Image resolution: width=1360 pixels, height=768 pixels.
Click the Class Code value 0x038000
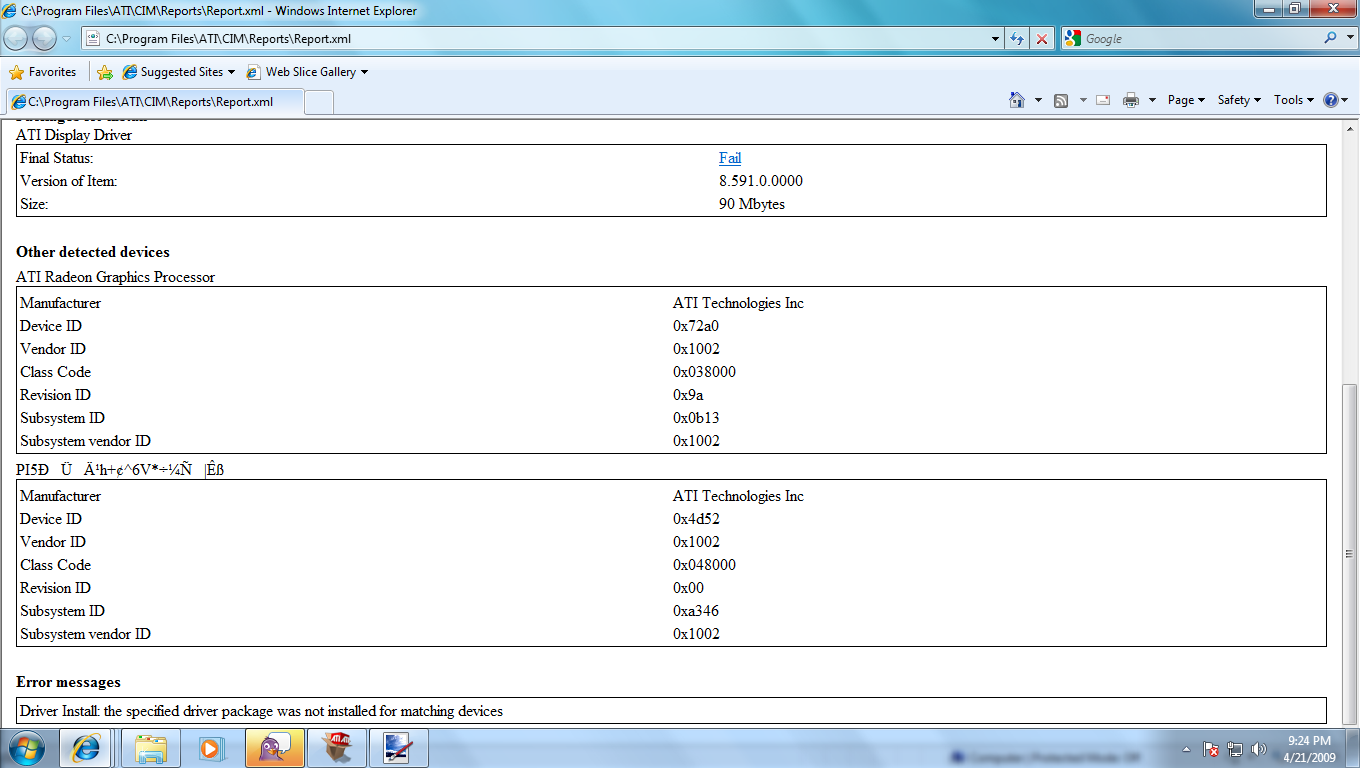coord(704,372)
